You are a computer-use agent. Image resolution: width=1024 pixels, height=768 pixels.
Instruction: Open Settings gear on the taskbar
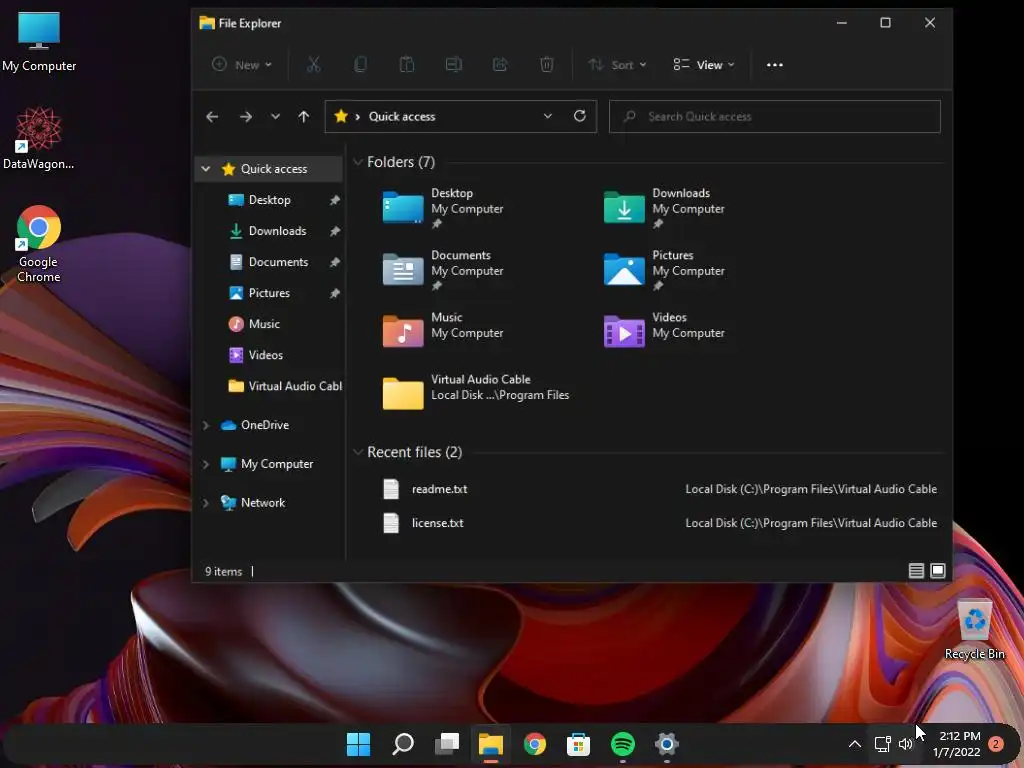point(666,744)
